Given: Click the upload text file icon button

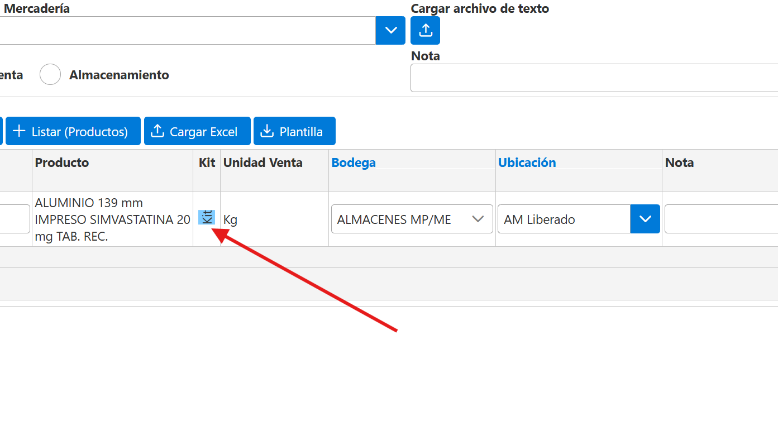Looking at the screenshot, I should [425, 31].
